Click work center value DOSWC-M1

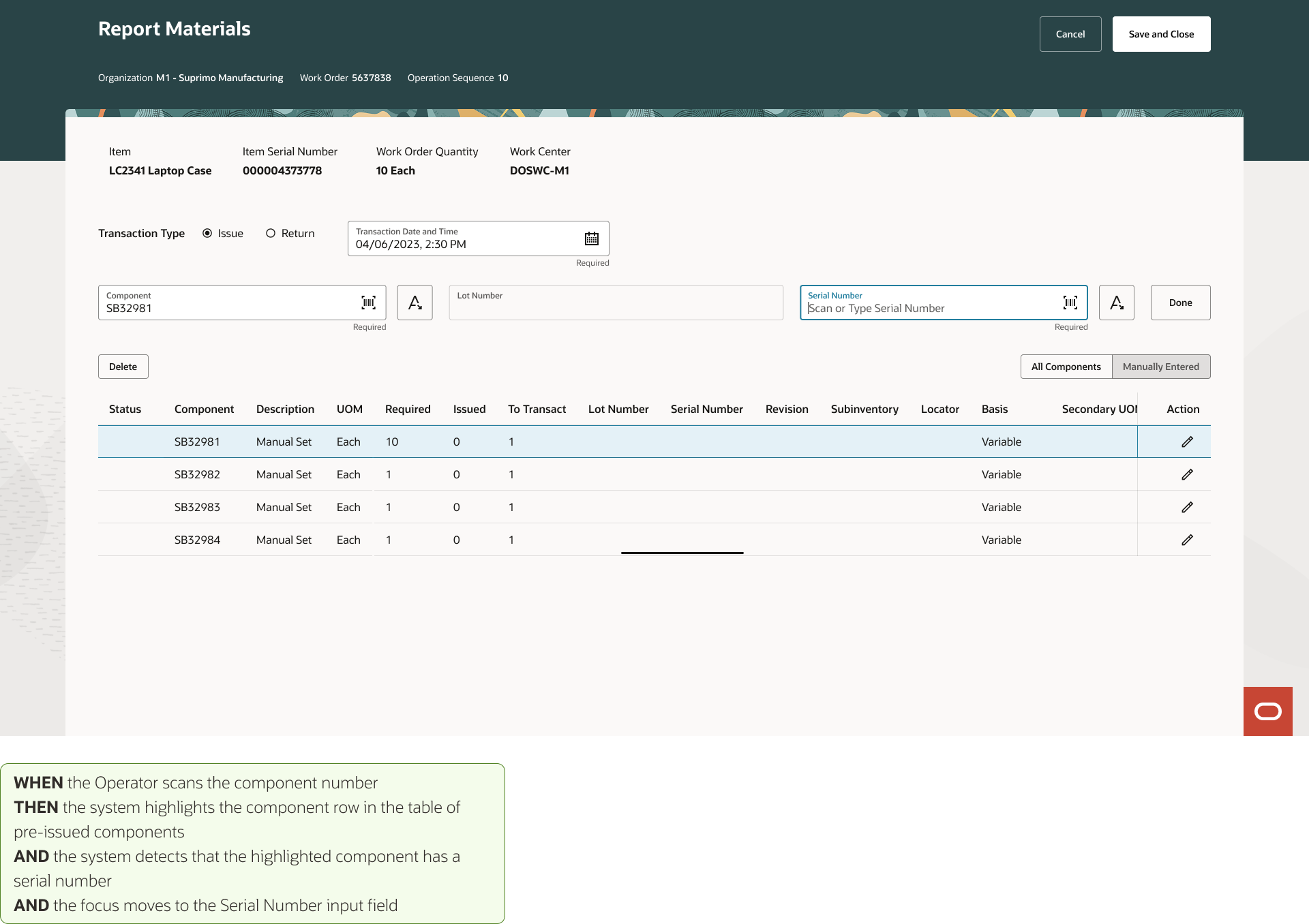tap(539, 170)
